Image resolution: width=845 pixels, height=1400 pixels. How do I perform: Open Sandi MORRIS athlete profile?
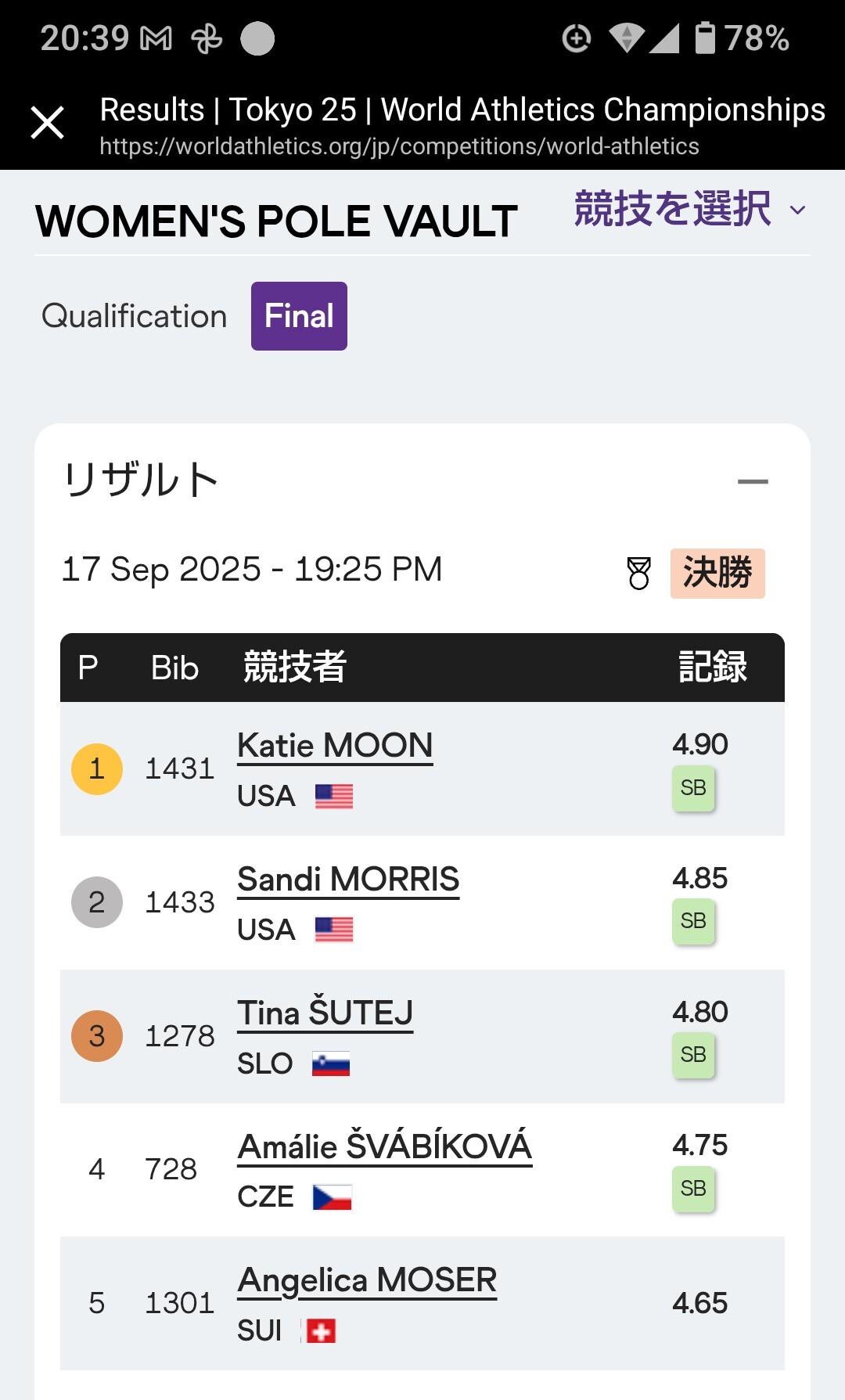tap(348, 880)
